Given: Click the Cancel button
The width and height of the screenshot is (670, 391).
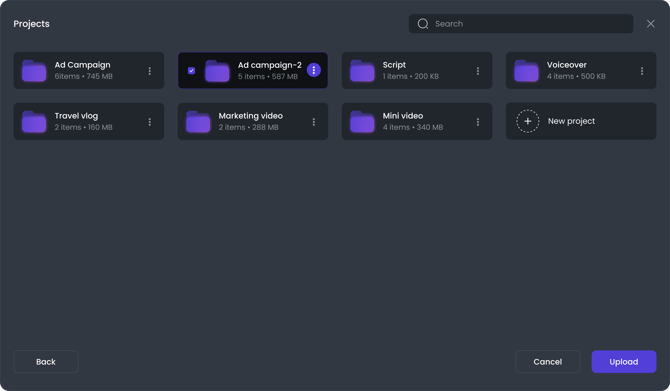Looking at the screenshot, I should click(547, 362).
